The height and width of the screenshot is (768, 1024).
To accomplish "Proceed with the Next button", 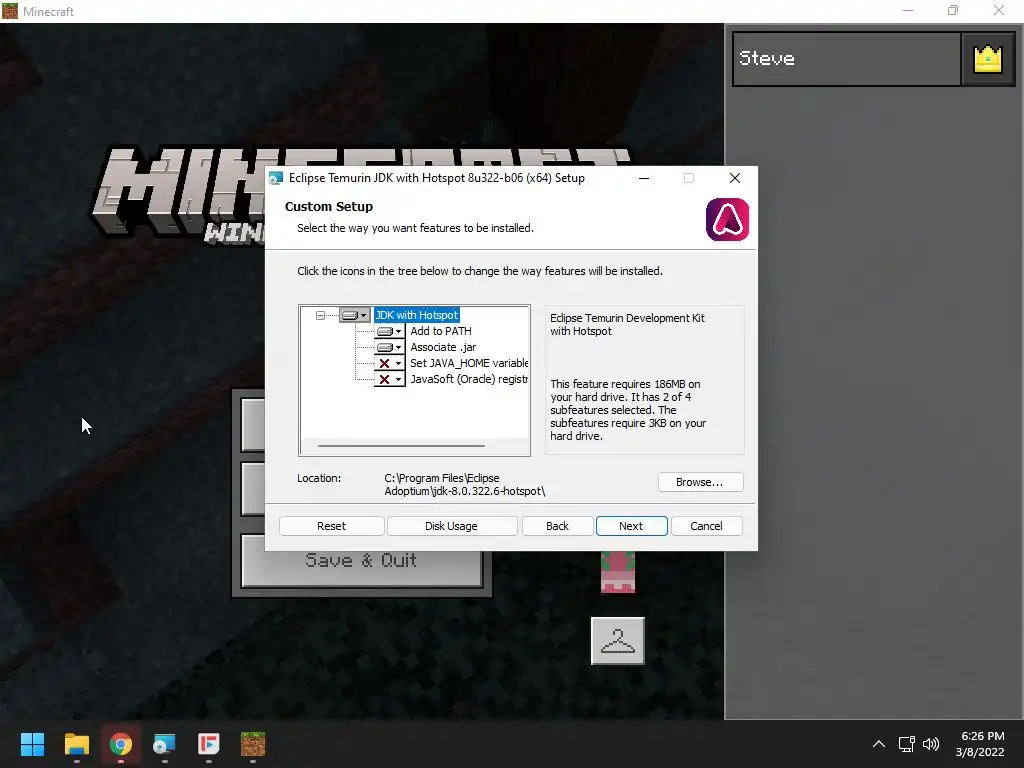I will point(632,526).
